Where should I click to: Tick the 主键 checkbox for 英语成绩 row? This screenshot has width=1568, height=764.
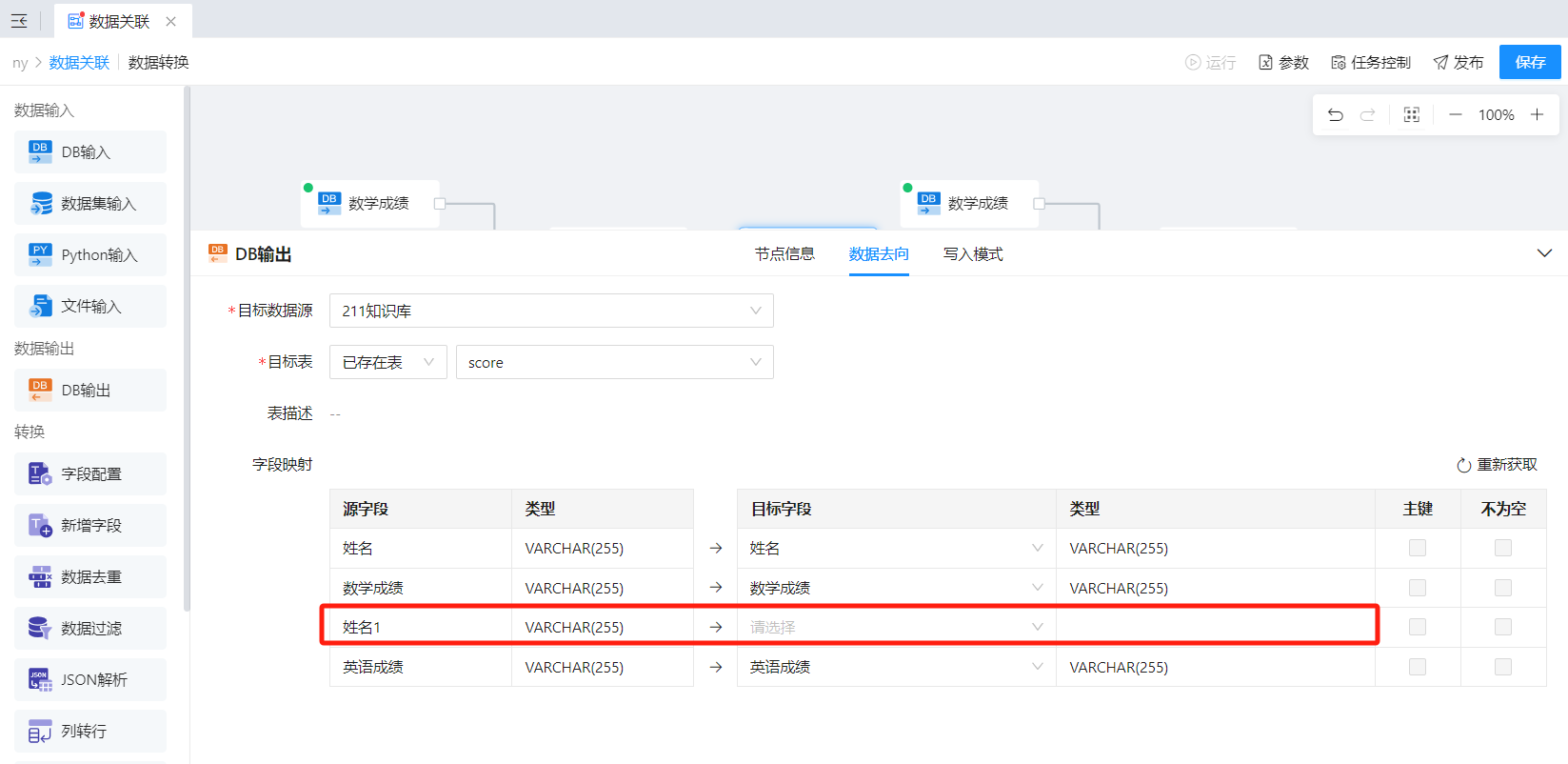[x=1417, y=667]
